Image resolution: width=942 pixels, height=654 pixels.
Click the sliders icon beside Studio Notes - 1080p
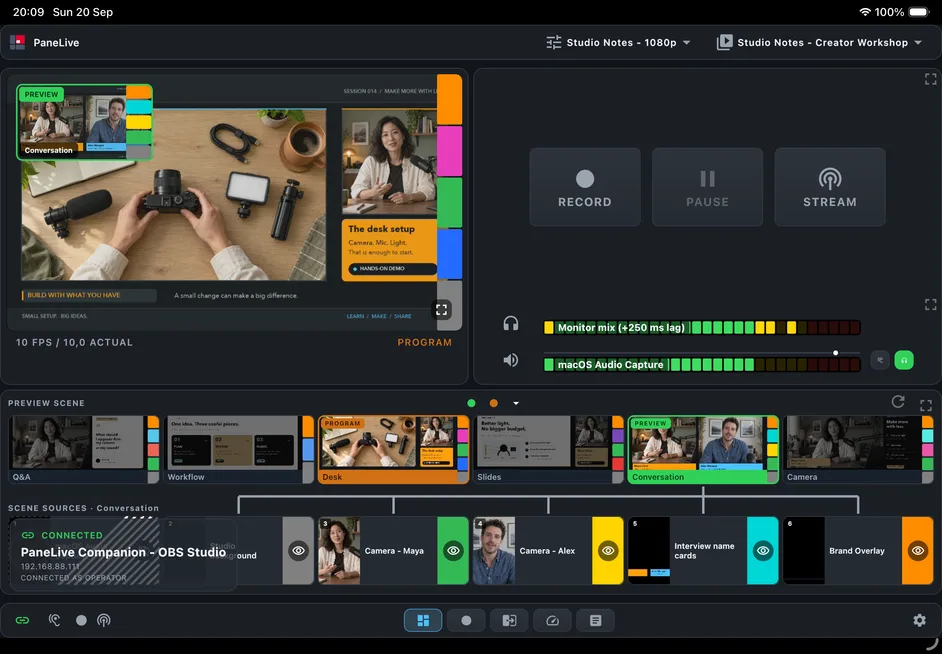pos(553,43)
